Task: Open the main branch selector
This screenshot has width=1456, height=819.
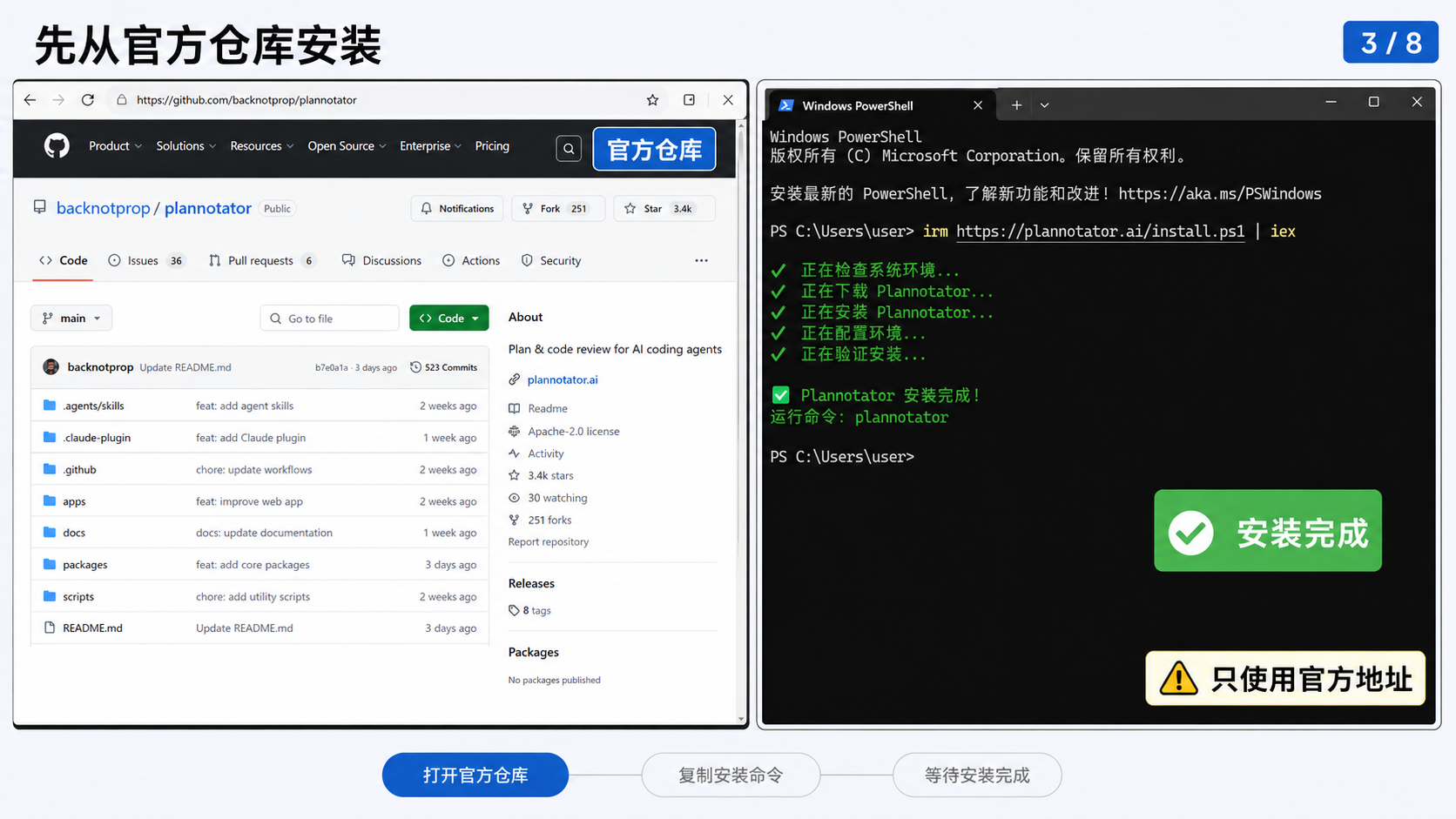Action: (x=71, y=319)
